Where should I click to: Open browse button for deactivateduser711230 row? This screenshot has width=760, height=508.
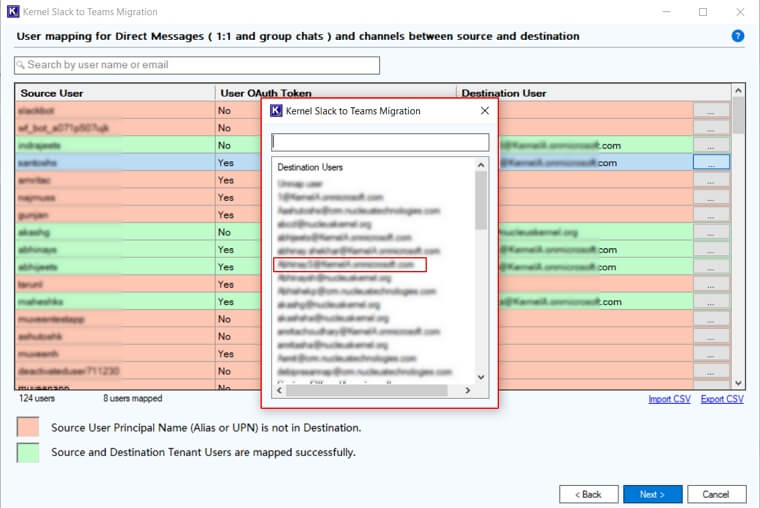click(711, 371)
